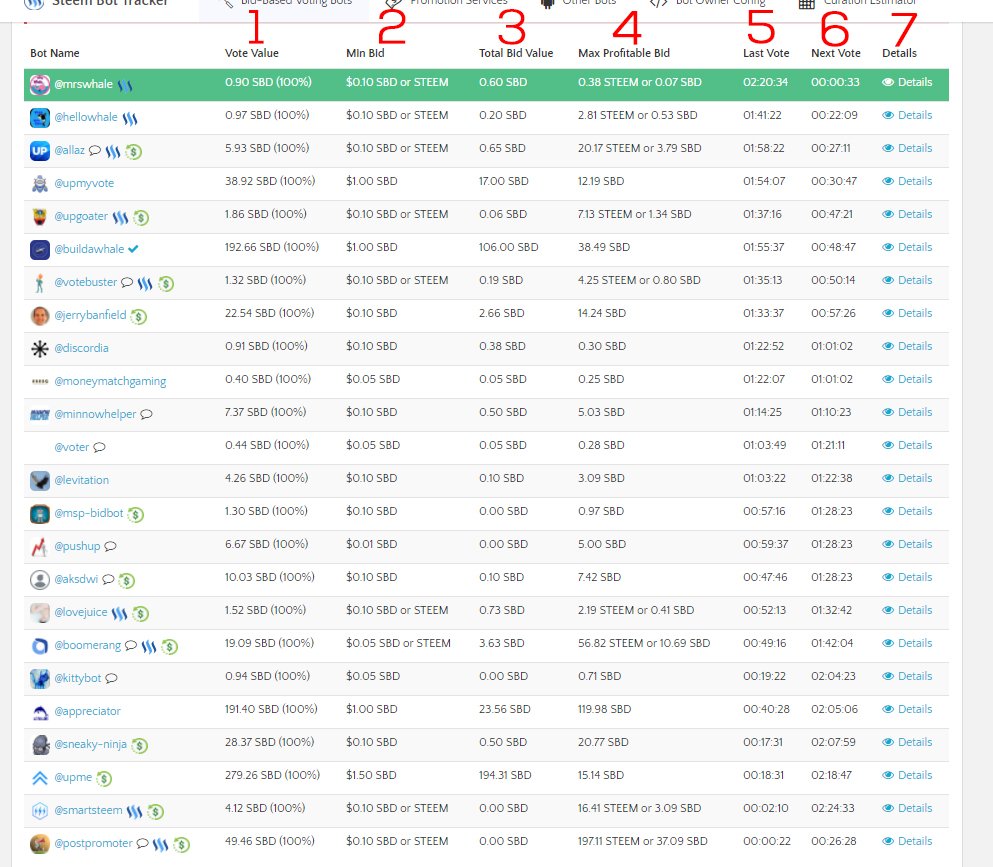Open the @upmyvote bot name link

[84, 184]
